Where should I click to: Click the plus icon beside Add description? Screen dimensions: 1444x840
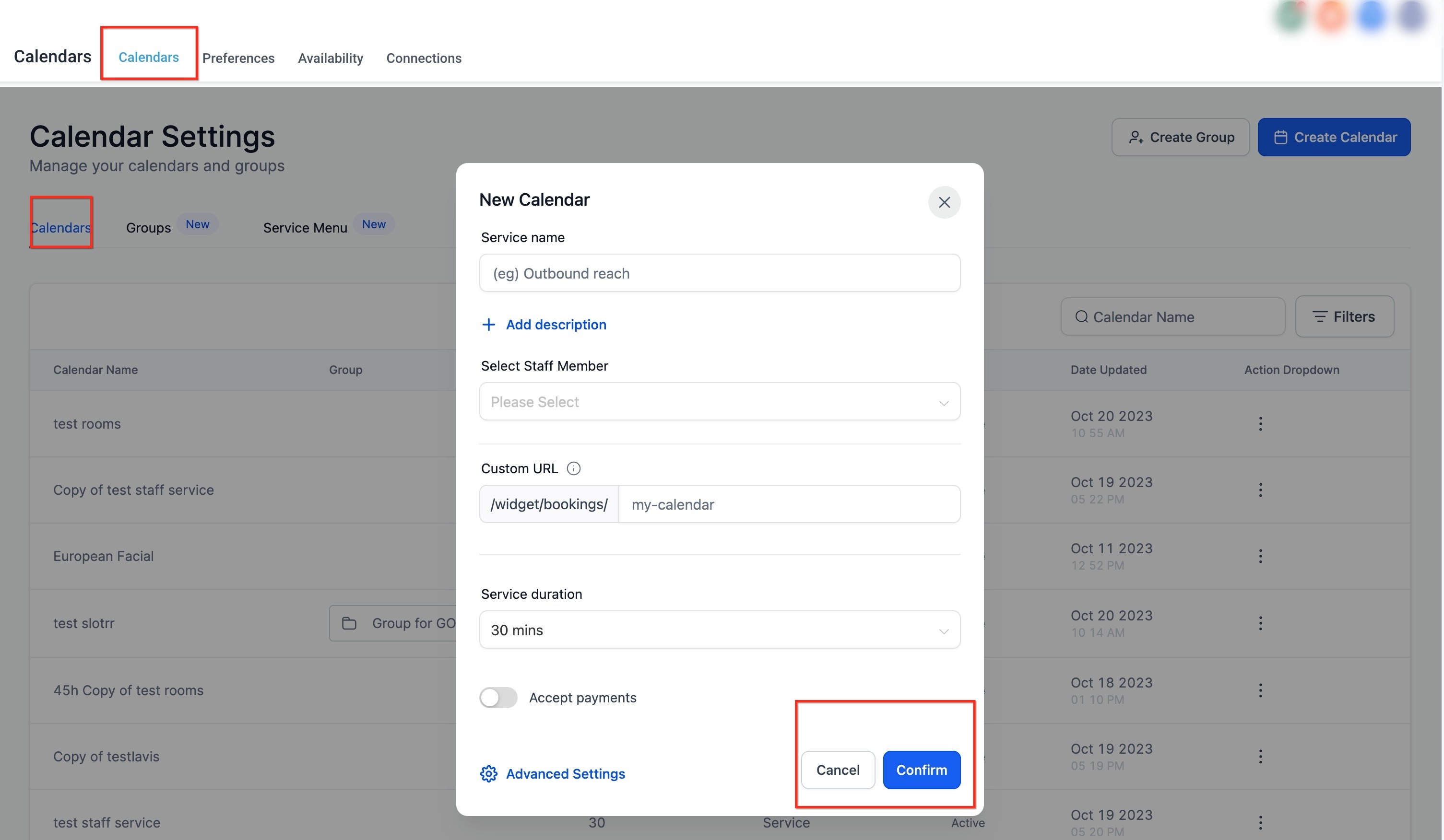488,325
